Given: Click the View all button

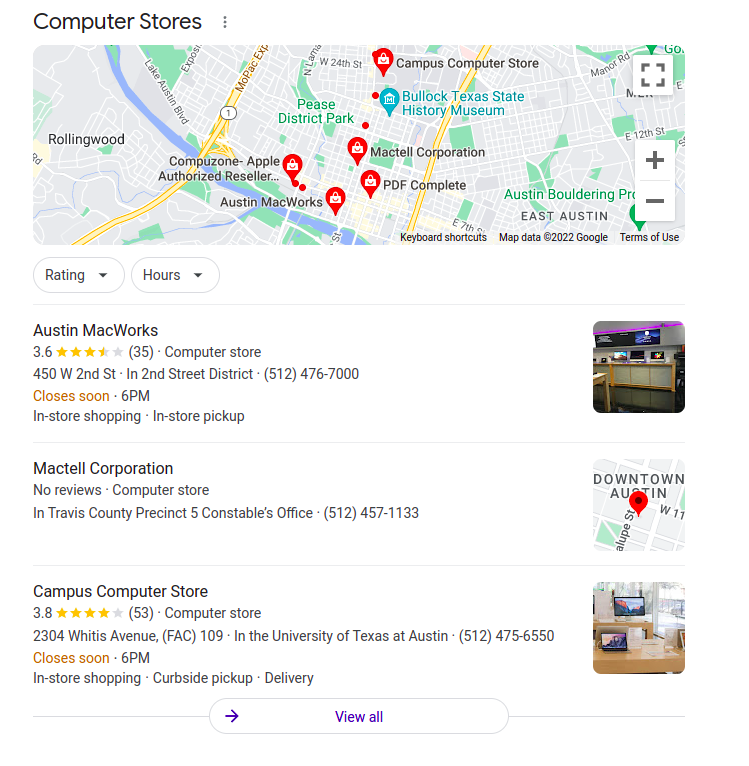Looking at the screenshot, I should (x=359, y=716).
